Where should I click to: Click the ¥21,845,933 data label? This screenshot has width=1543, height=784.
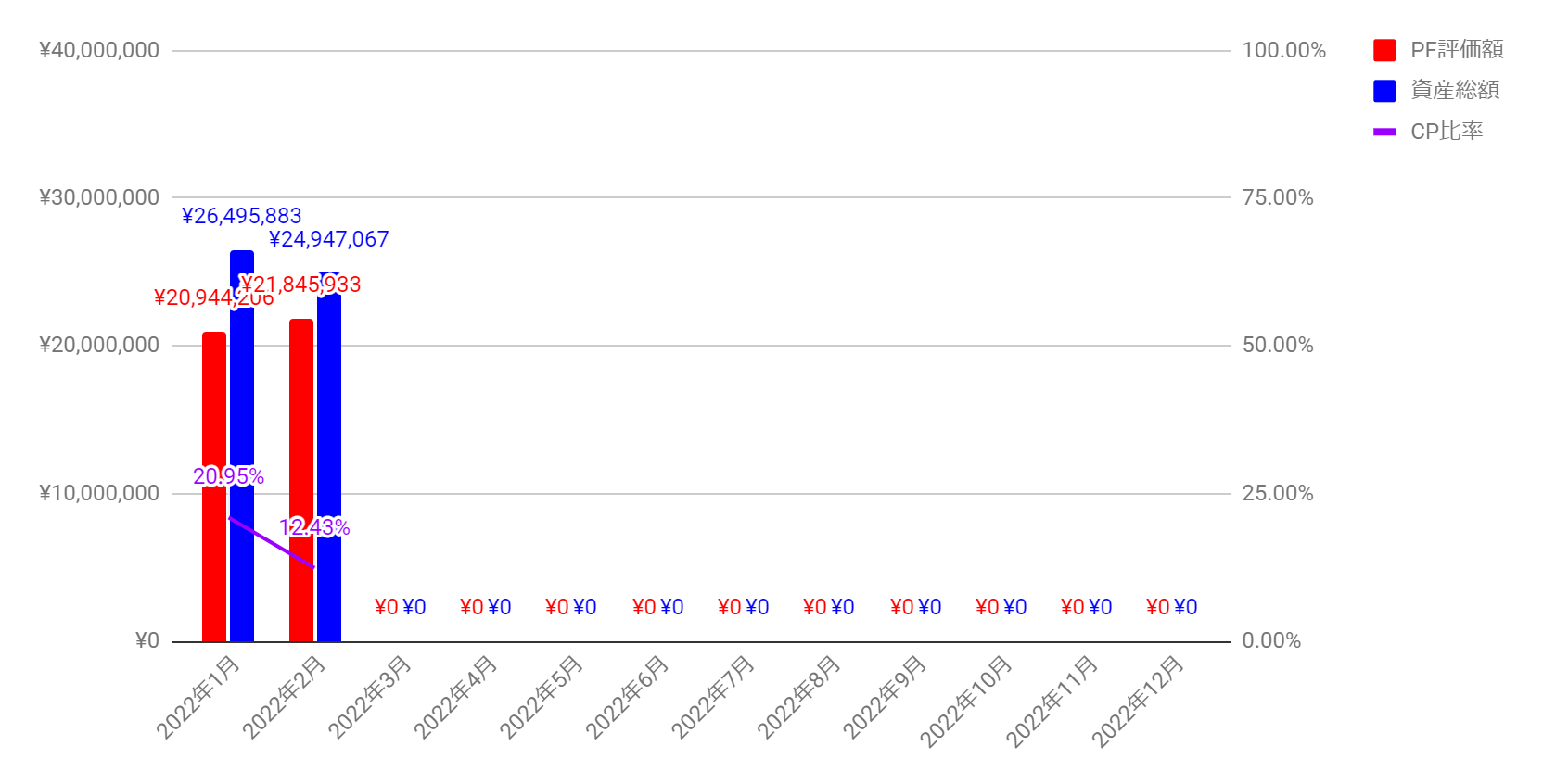tap(301, 285)
